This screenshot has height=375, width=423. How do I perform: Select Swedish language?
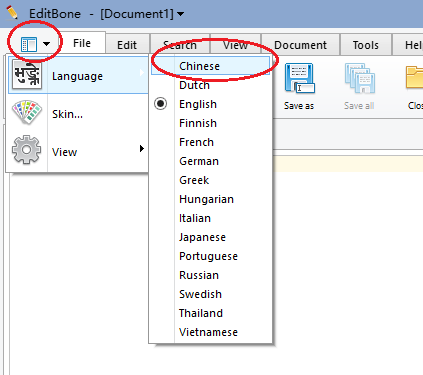click(x=210, y=294)
